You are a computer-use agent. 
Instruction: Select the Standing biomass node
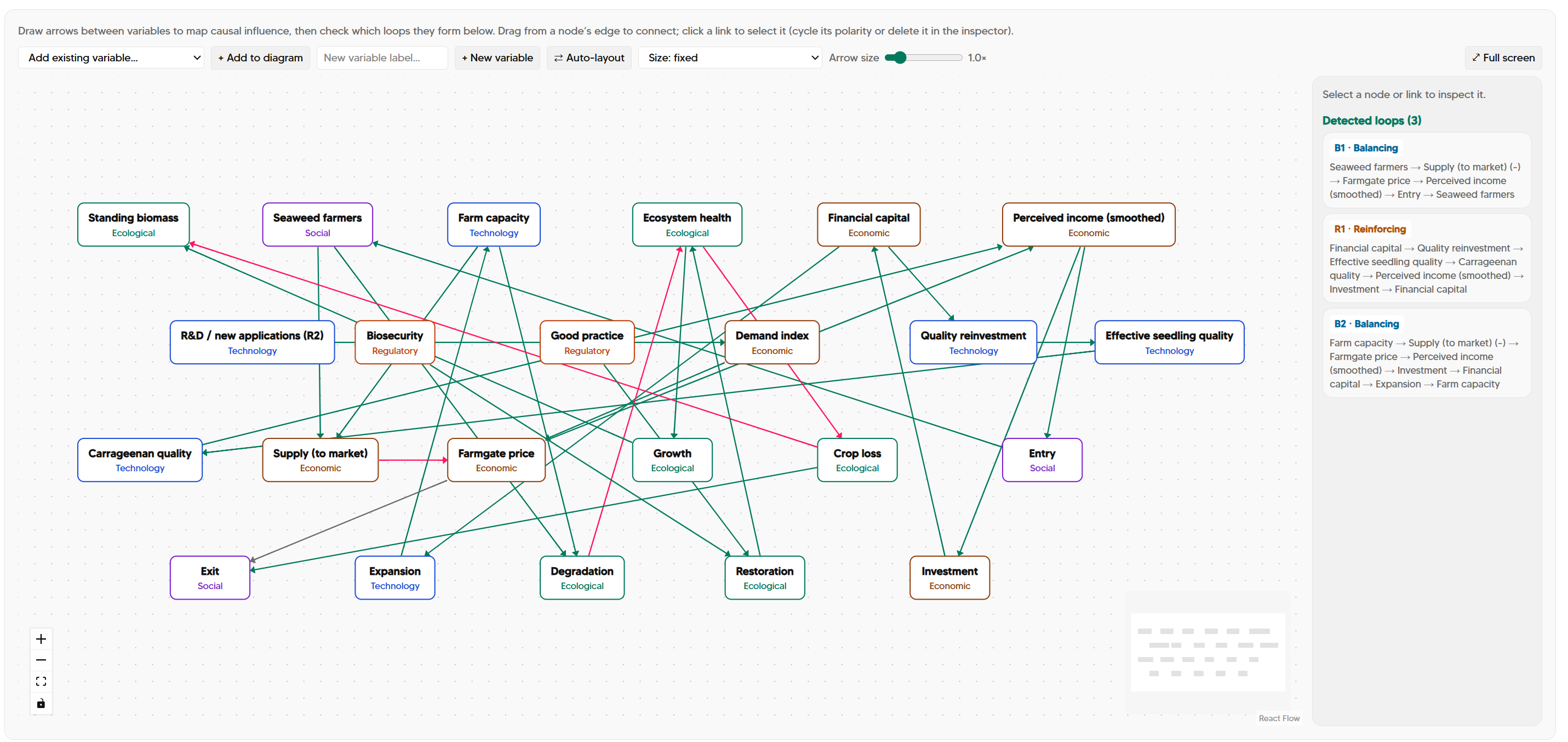point(133,225)
